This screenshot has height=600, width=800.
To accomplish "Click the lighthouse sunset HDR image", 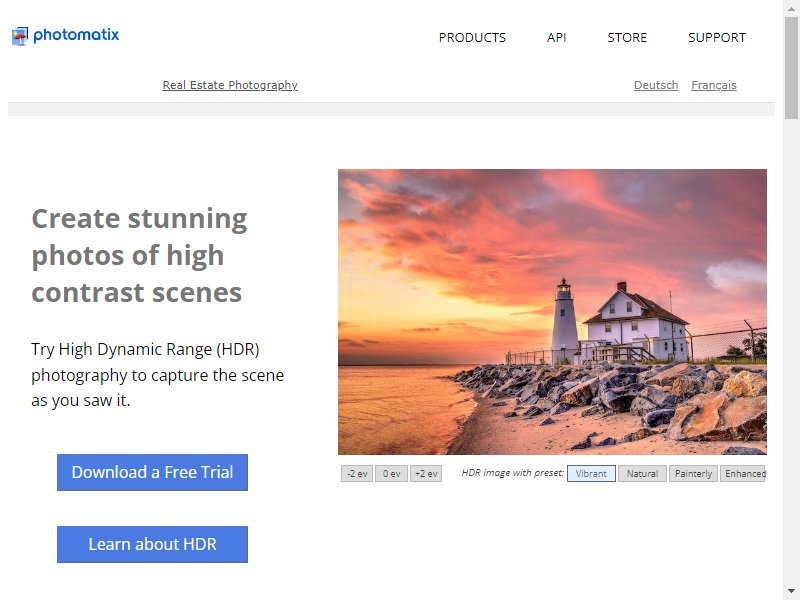I will tap(552, 312).
